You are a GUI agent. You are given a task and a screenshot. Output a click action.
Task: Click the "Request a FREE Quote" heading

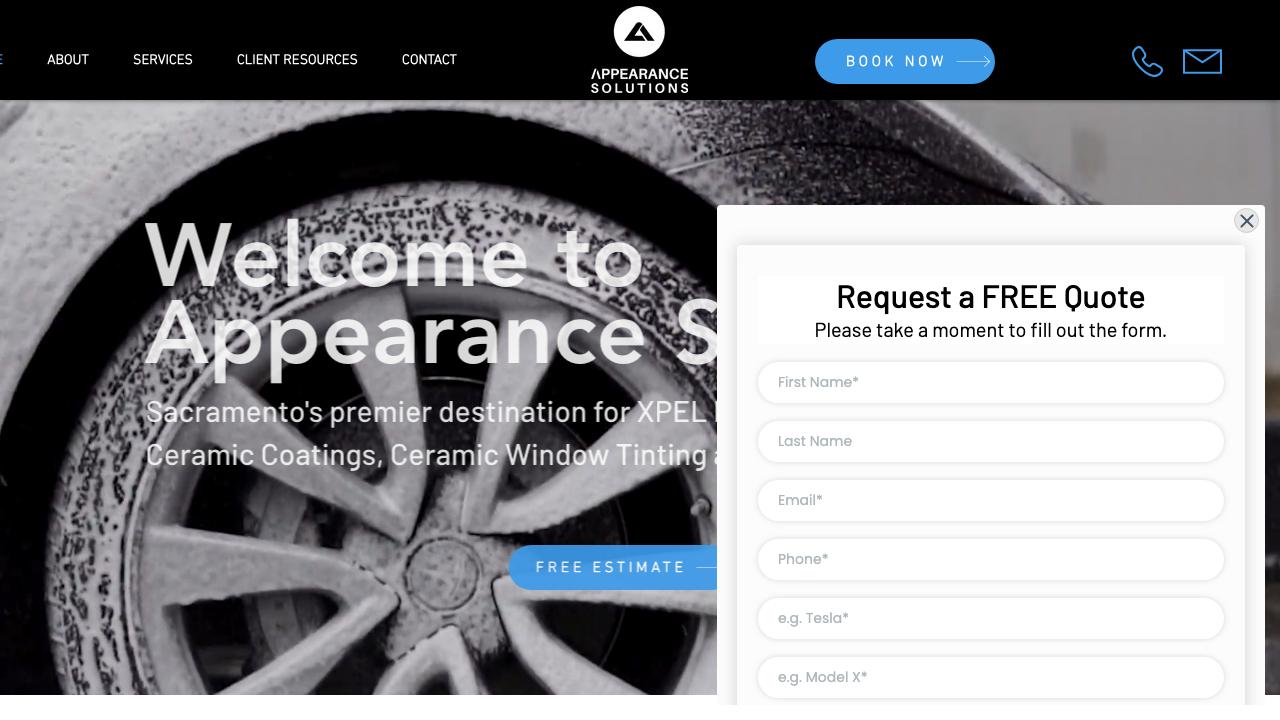pos(990,297)
